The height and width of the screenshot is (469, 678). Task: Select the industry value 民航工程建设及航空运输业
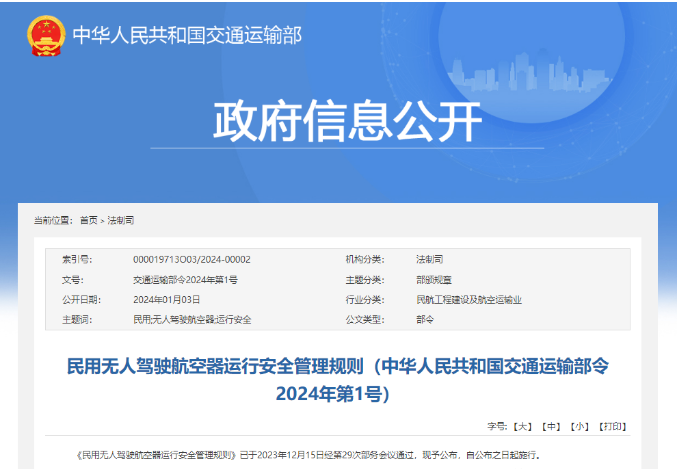tap(469, 300)
